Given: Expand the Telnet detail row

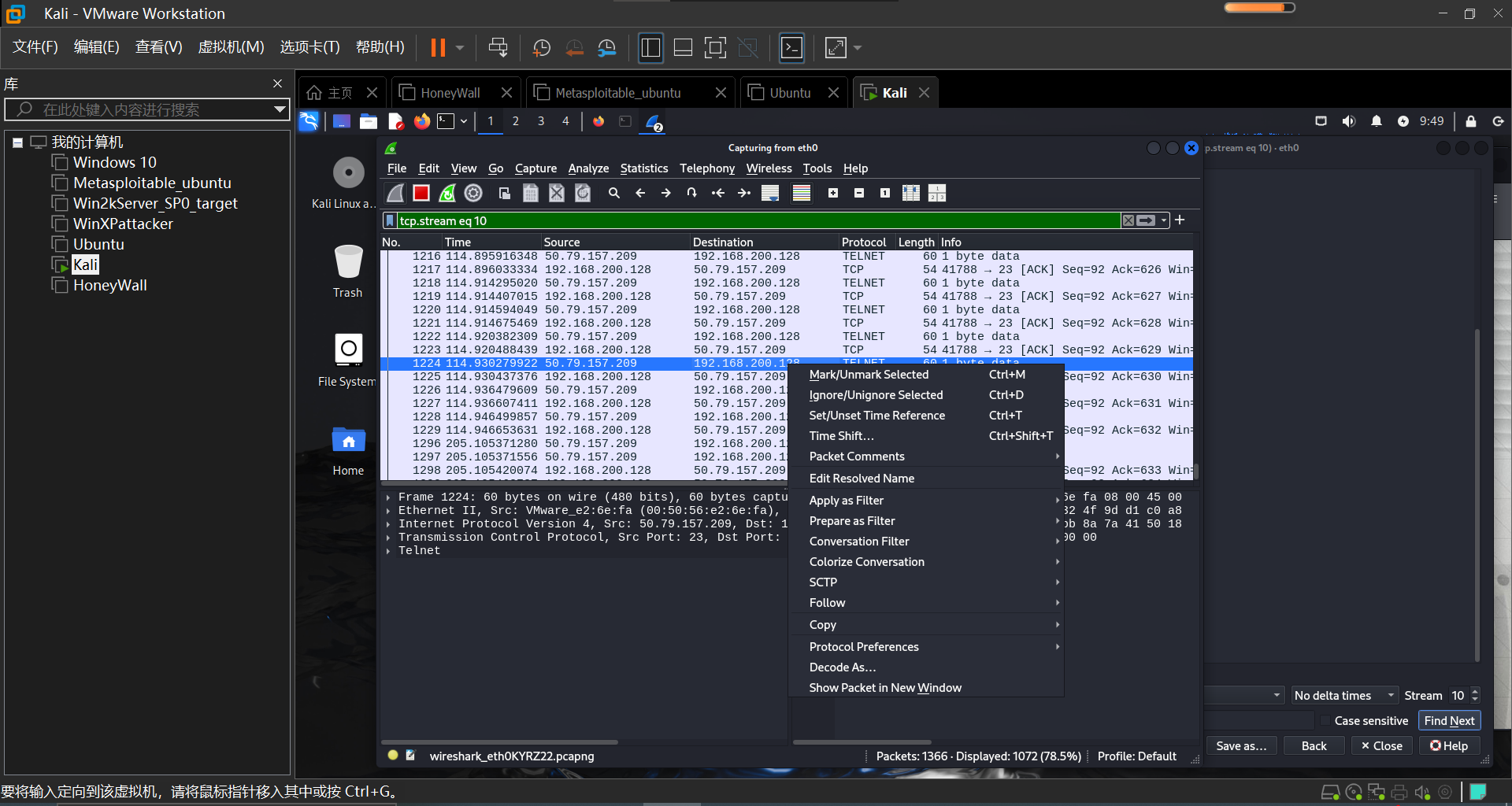Looking at the screenshot, I should click(x=388, y=551).
